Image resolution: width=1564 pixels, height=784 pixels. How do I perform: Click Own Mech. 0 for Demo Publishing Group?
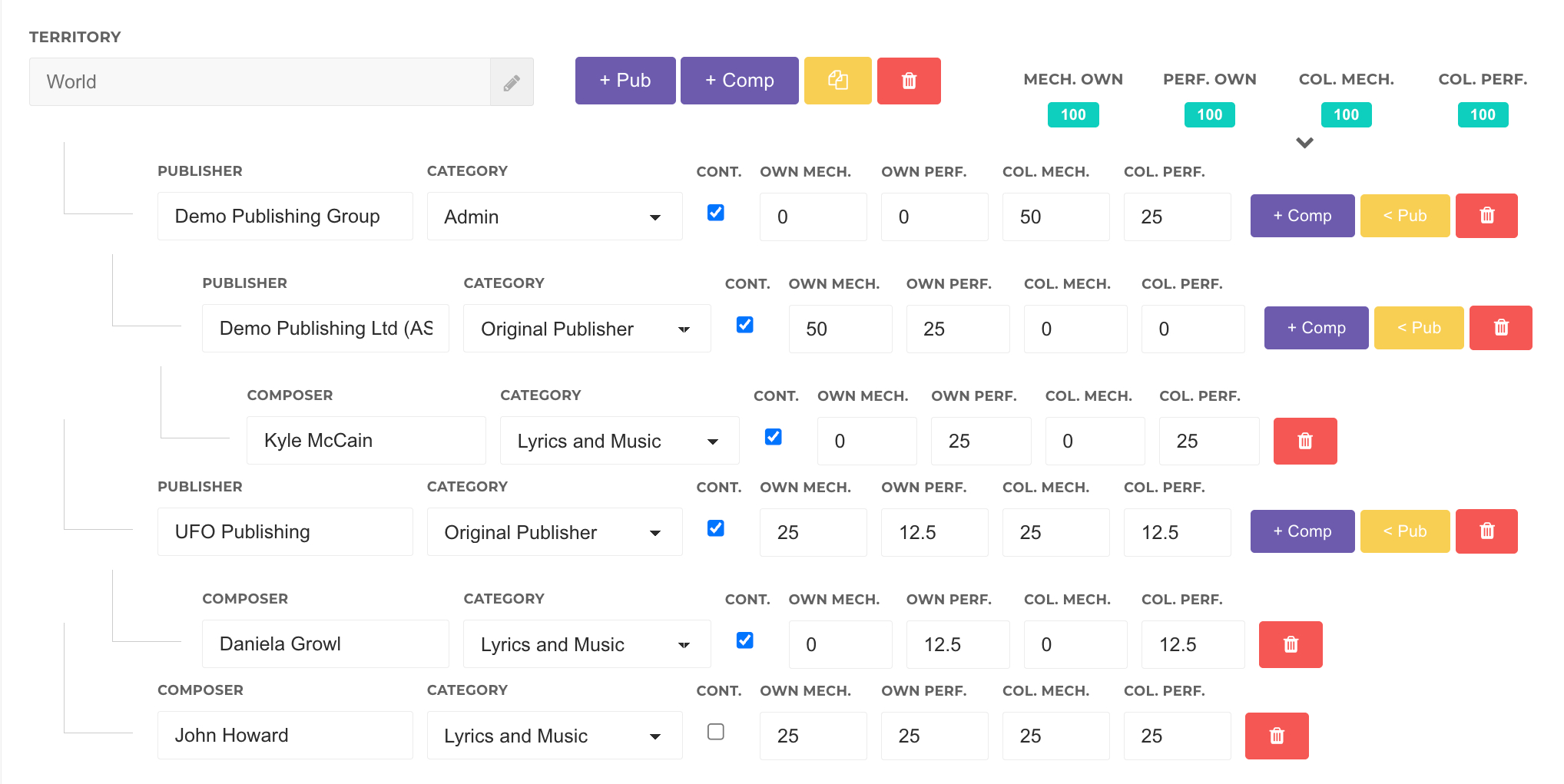point(813,217)
